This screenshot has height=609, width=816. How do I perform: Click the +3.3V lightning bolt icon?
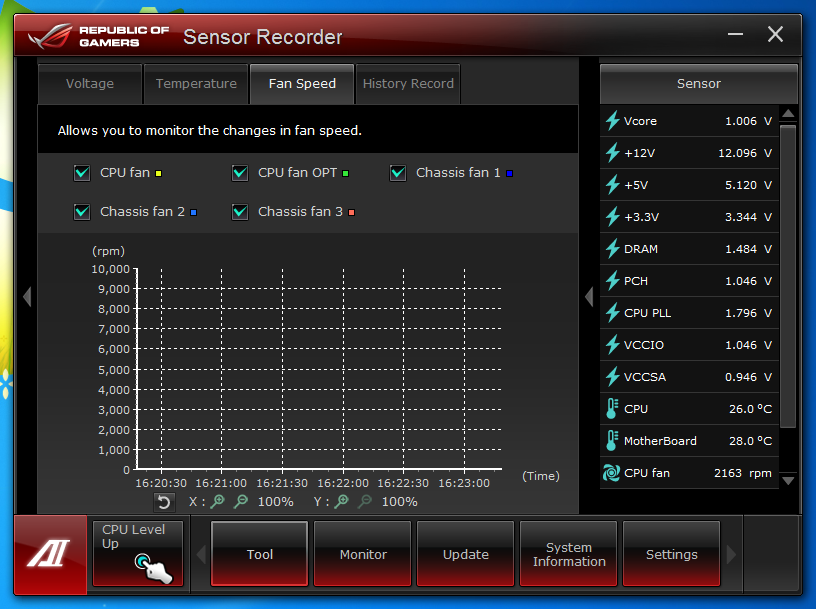[613, 217]
